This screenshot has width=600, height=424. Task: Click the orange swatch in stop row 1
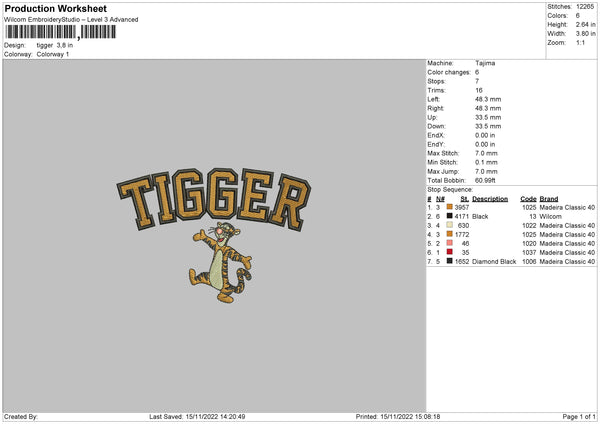(450, 207)
